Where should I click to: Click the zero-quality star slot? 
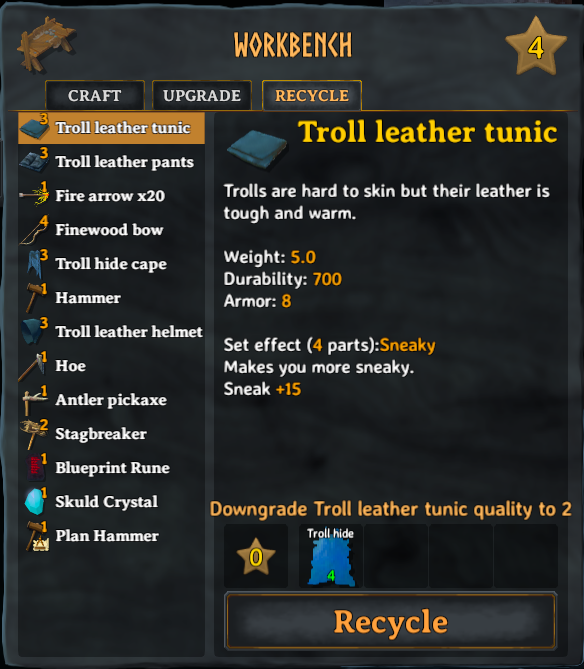click(x=256, y=556)
